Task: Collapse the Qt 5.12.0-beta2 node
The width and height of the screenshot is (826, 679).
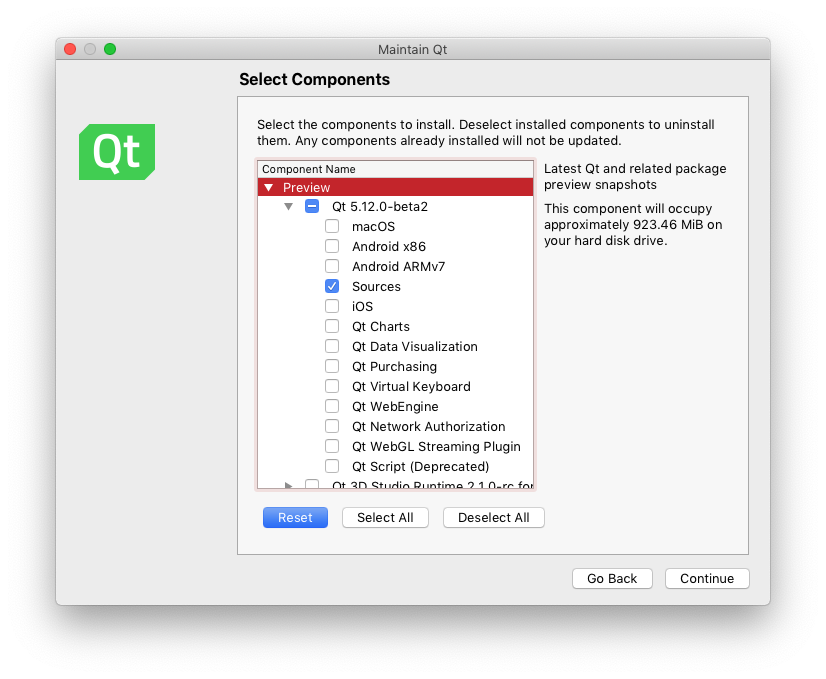Action: tap(288, 207)
